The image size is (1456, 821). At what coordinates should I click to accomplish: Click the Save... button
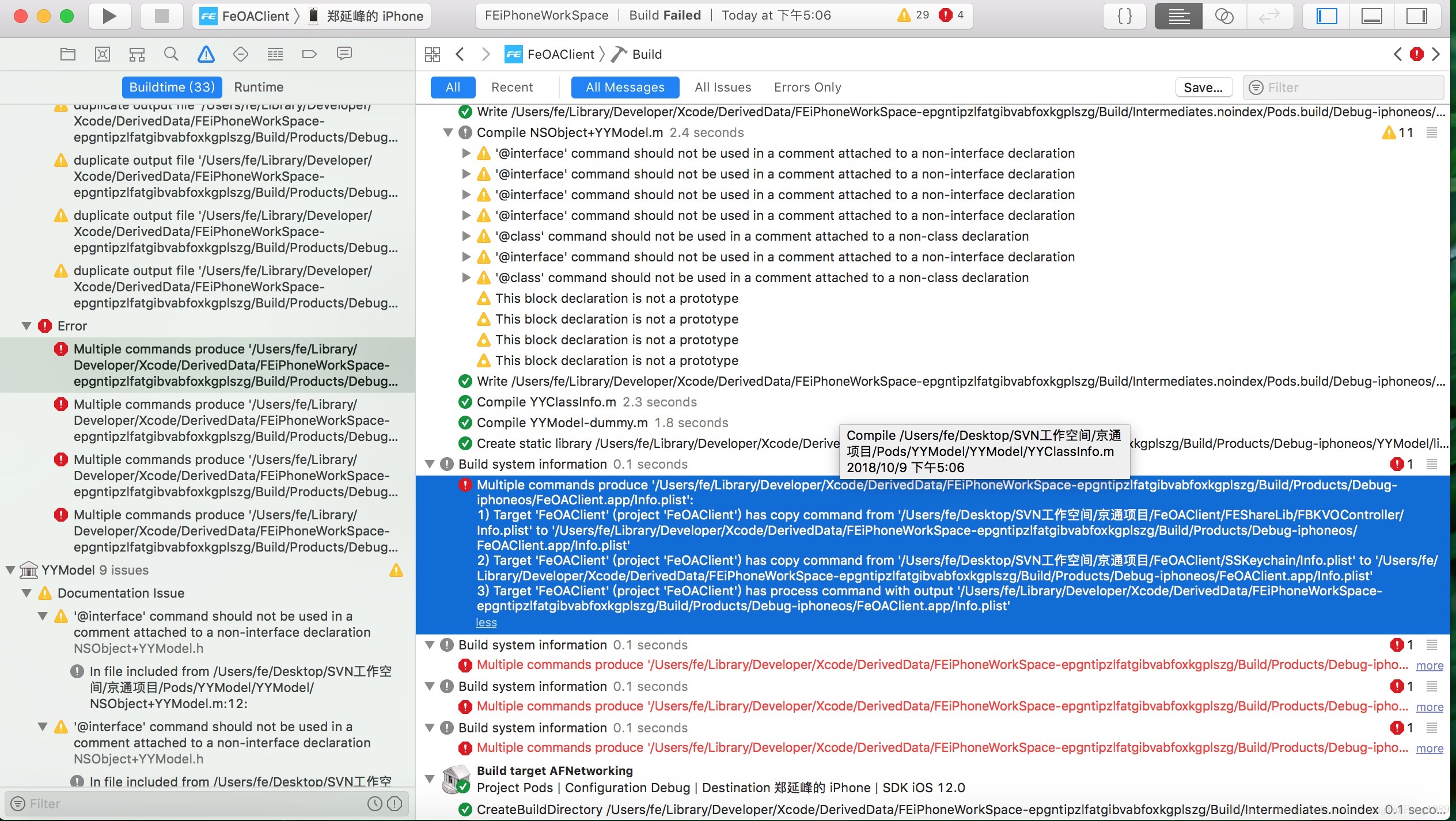pos(1203,88)
